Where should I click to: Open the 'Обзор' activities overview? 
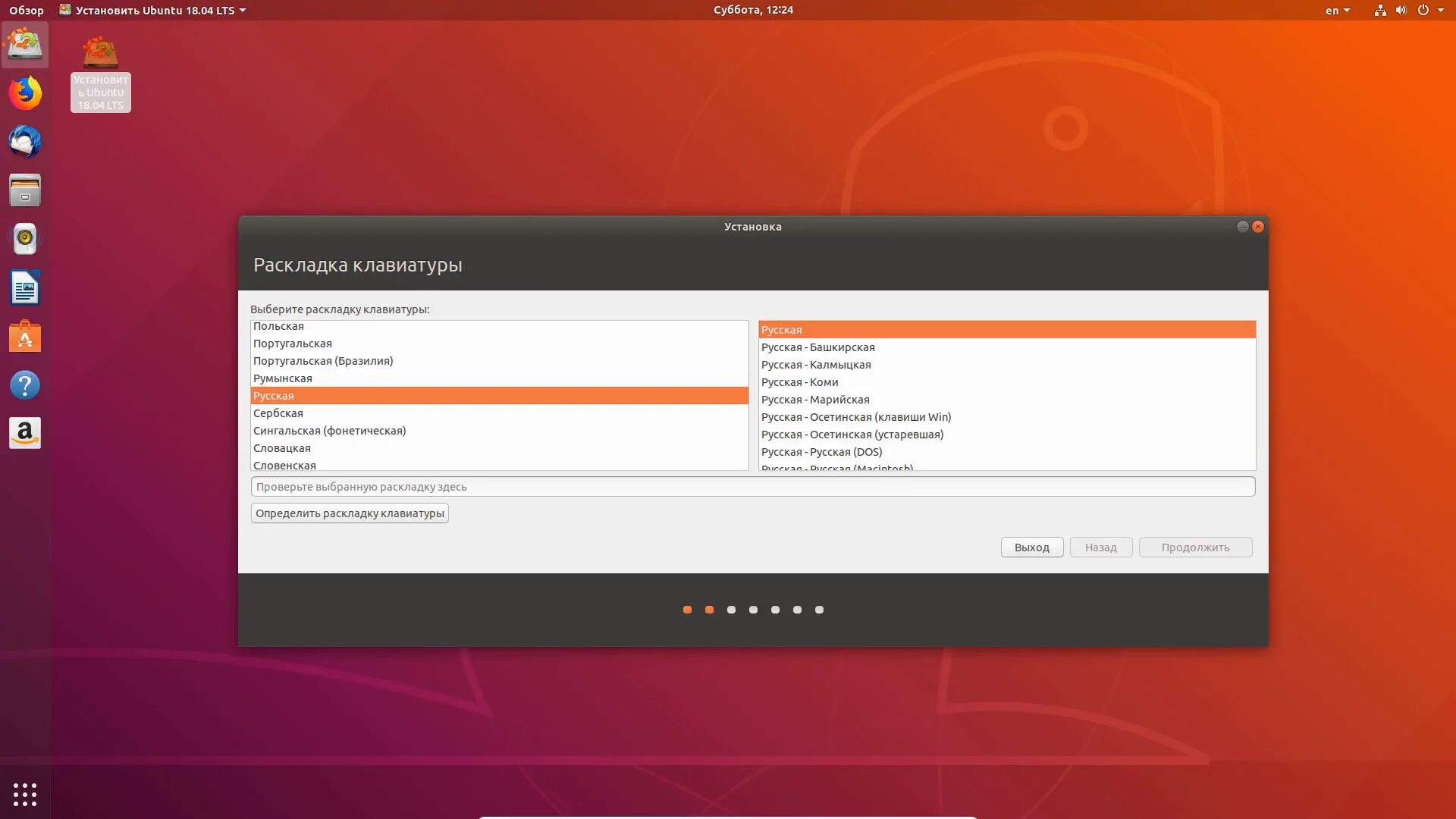26,11
